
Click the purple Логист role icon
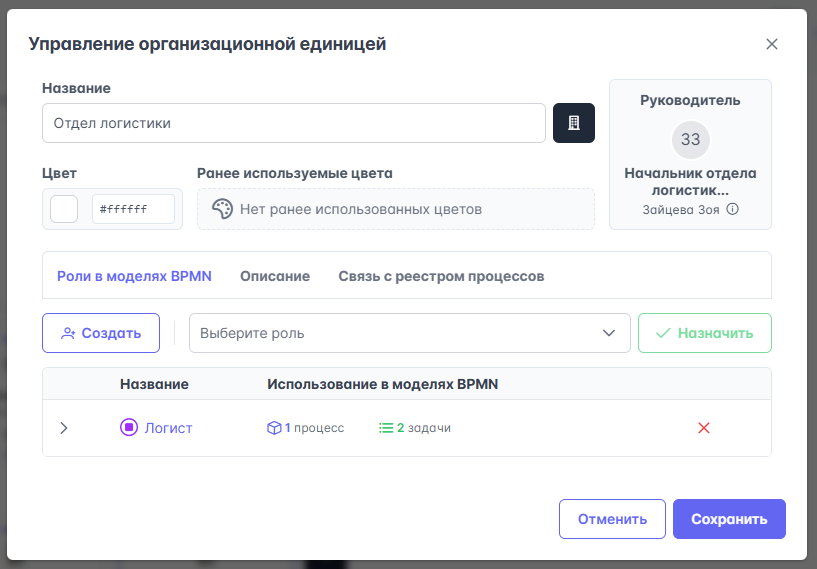[128, 428]
